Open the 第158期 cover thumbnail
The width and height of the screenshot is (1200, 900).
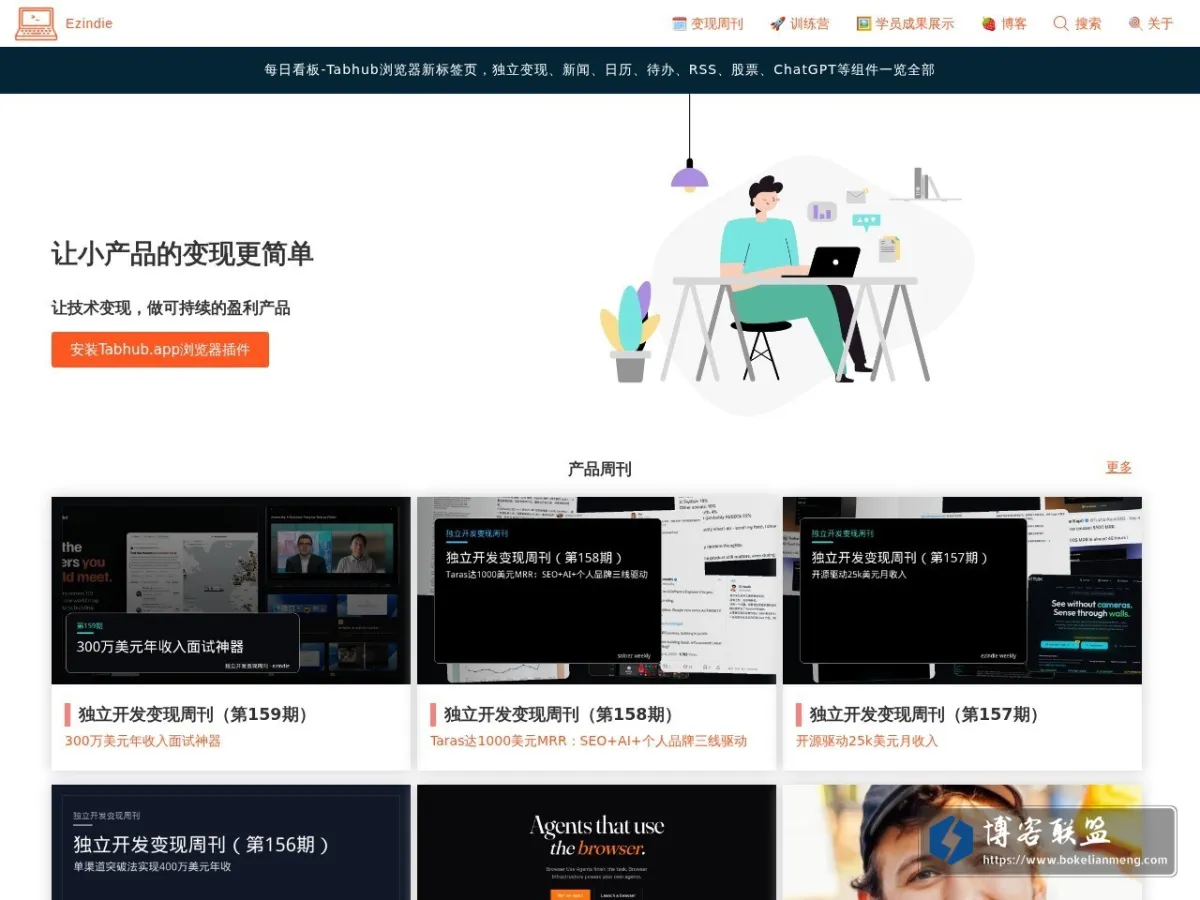(596, 590)
